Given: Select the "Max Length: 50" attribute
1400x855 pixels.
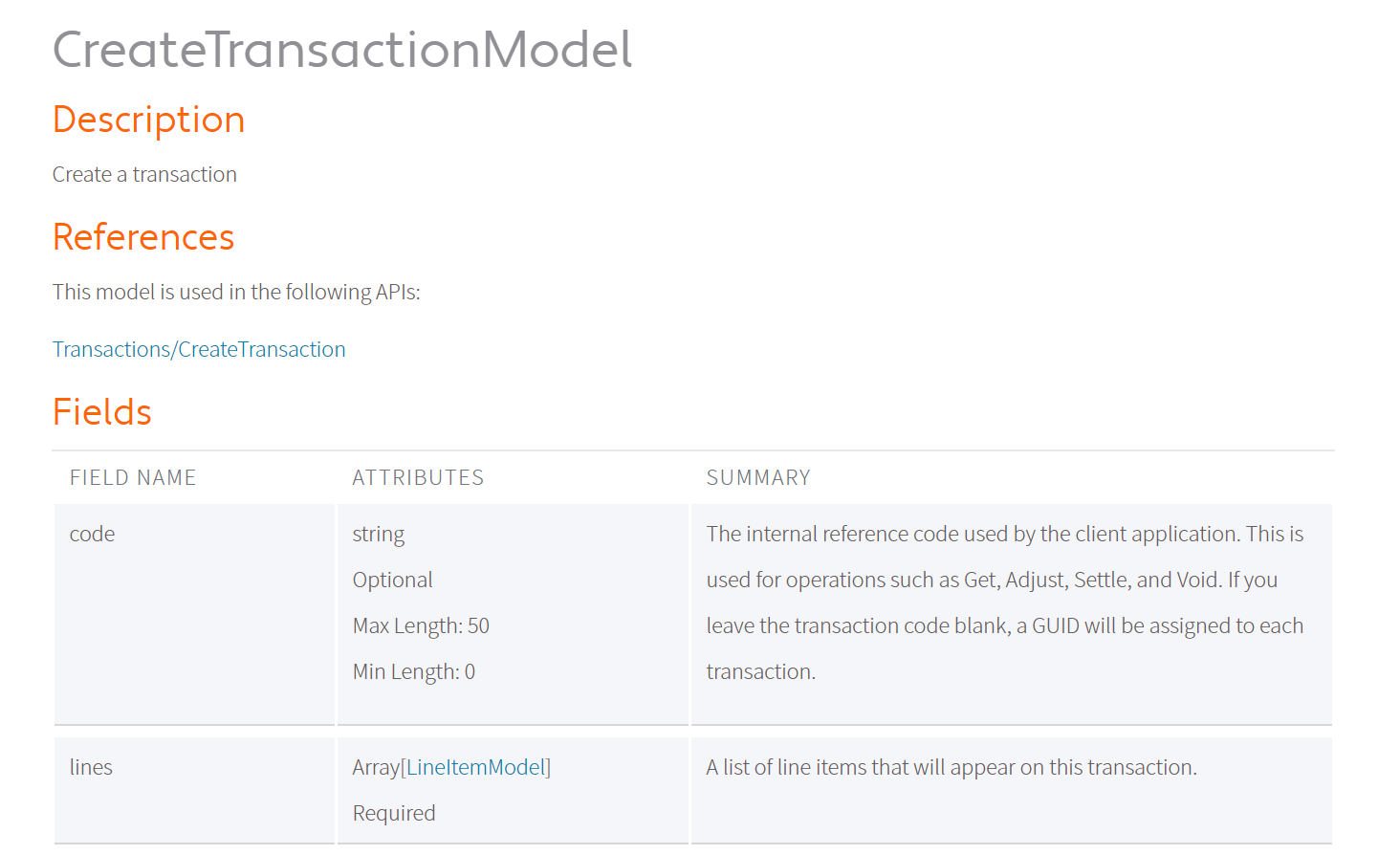Looking at the screenshot, I should click(x=421, y=626).
